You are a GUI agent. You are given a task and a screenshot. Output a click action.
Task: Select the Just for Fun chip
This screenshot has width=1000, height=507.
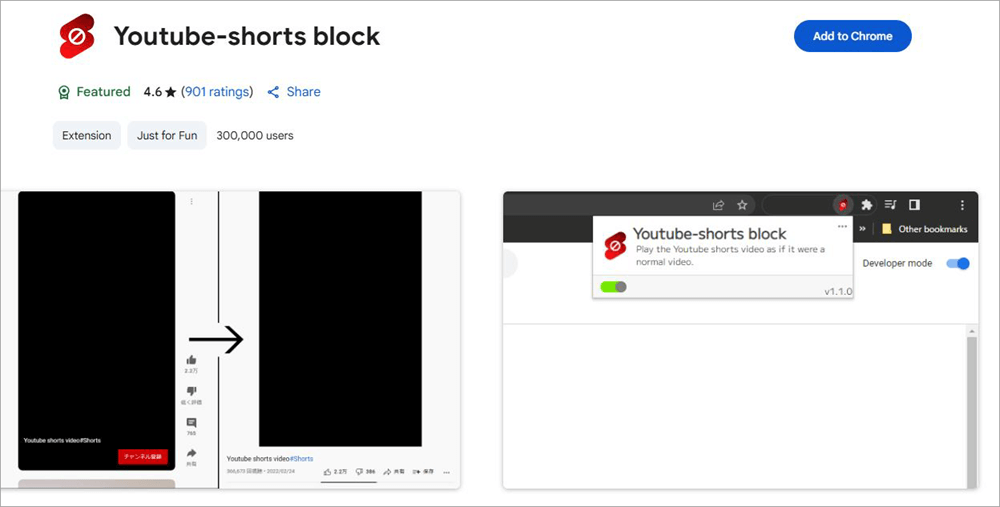[167, 135]
